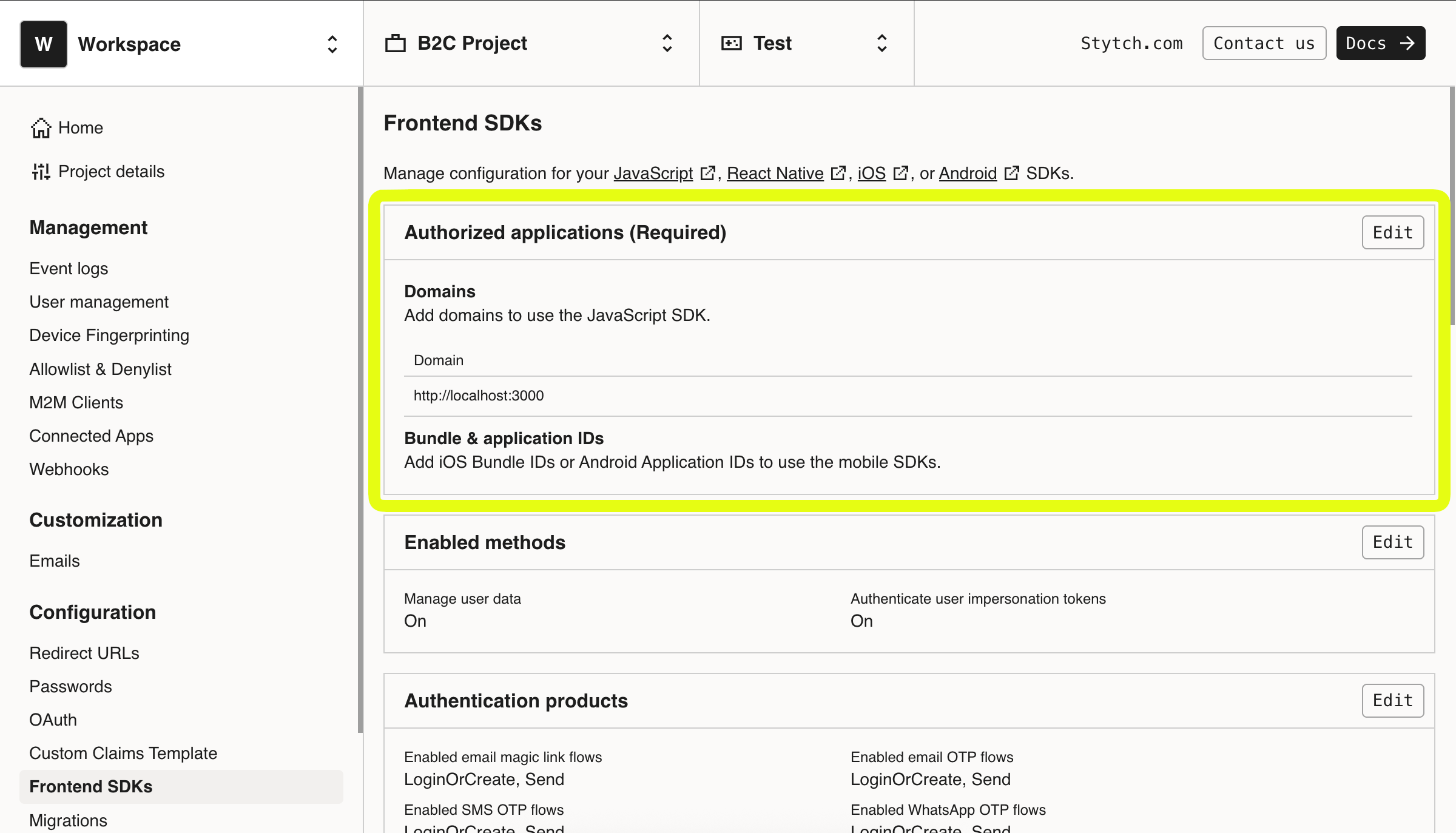1456x833 pixels.
Task: Click Authenticate user impersonation tokens On value
Action: [861, 621]
